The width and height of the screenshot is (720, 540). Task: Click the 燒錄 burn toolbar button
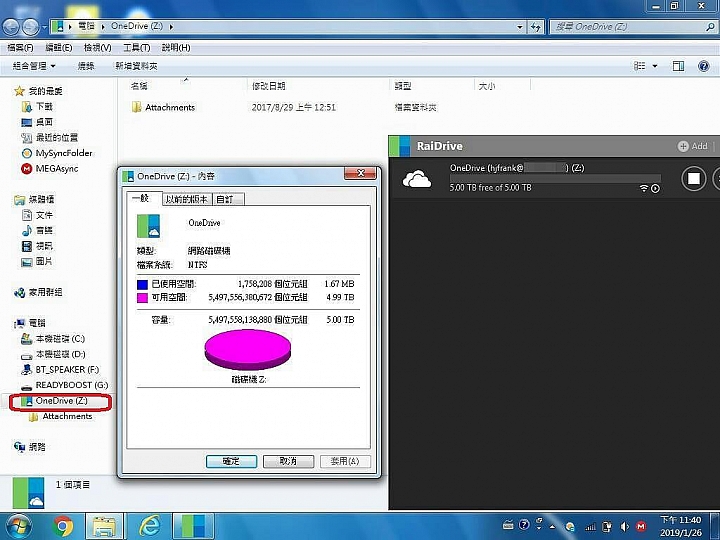click(x=85, y=66)
